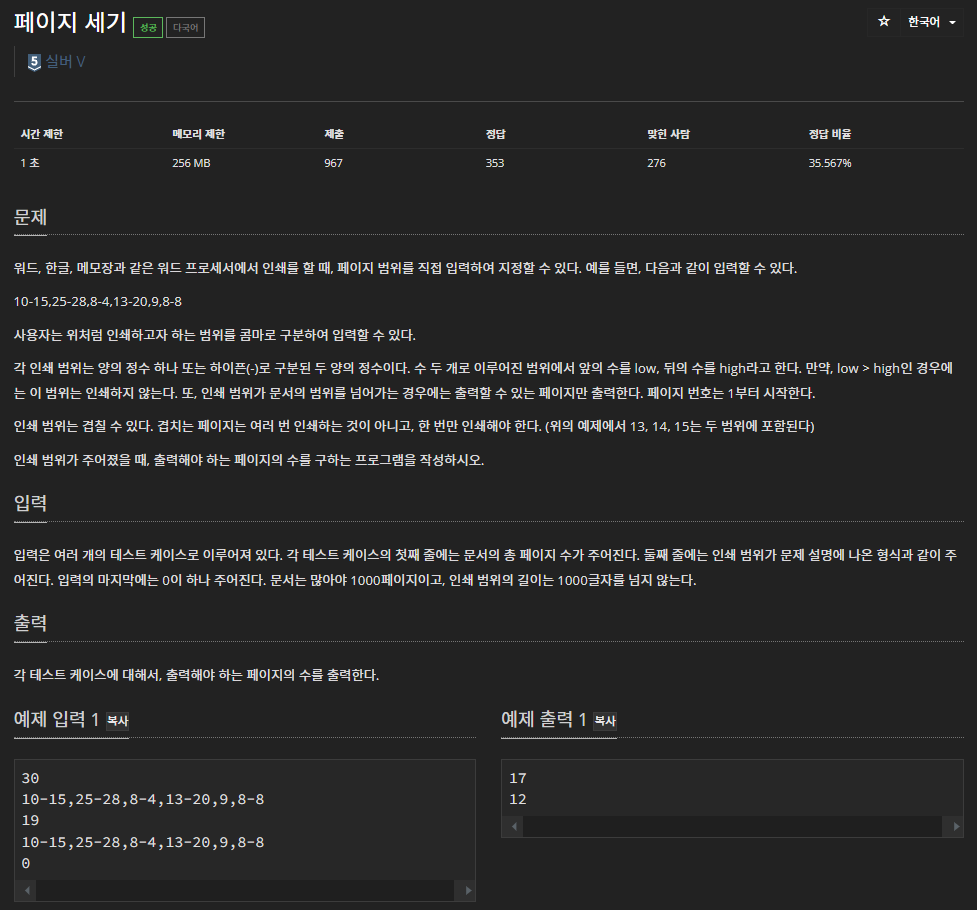
Task: Click the 17 line in sample output
Action: (518, 778)
